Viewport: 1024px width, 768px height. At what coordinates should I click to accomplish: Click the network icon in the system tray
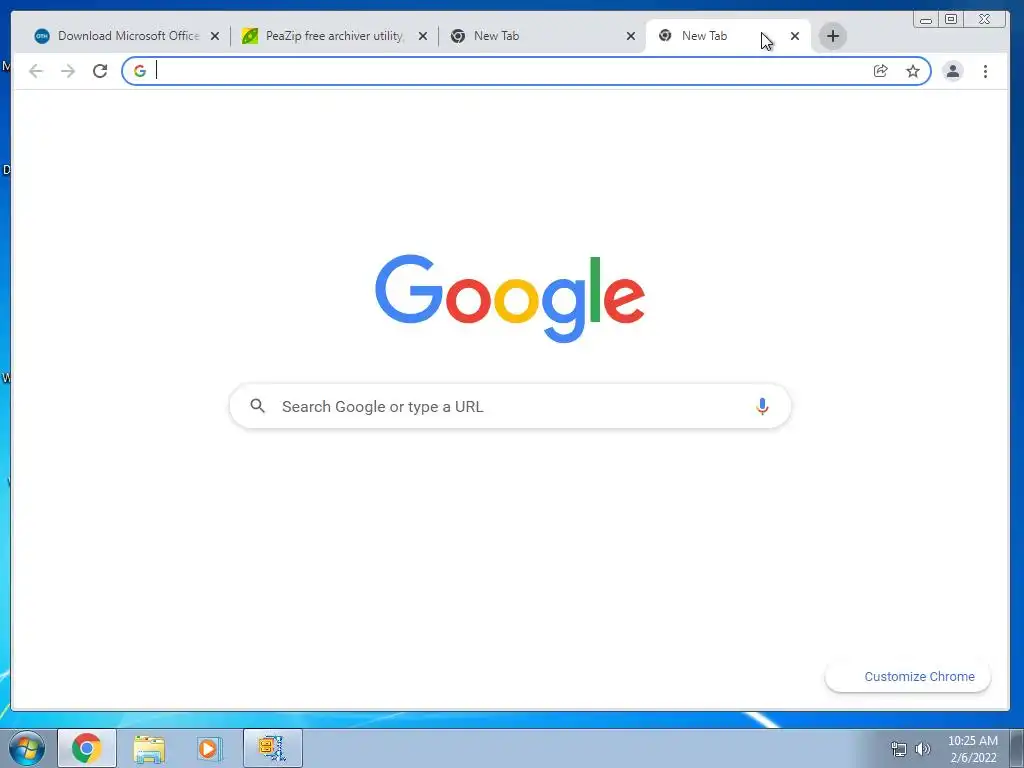pyautogui.click(x=899, y=748)
